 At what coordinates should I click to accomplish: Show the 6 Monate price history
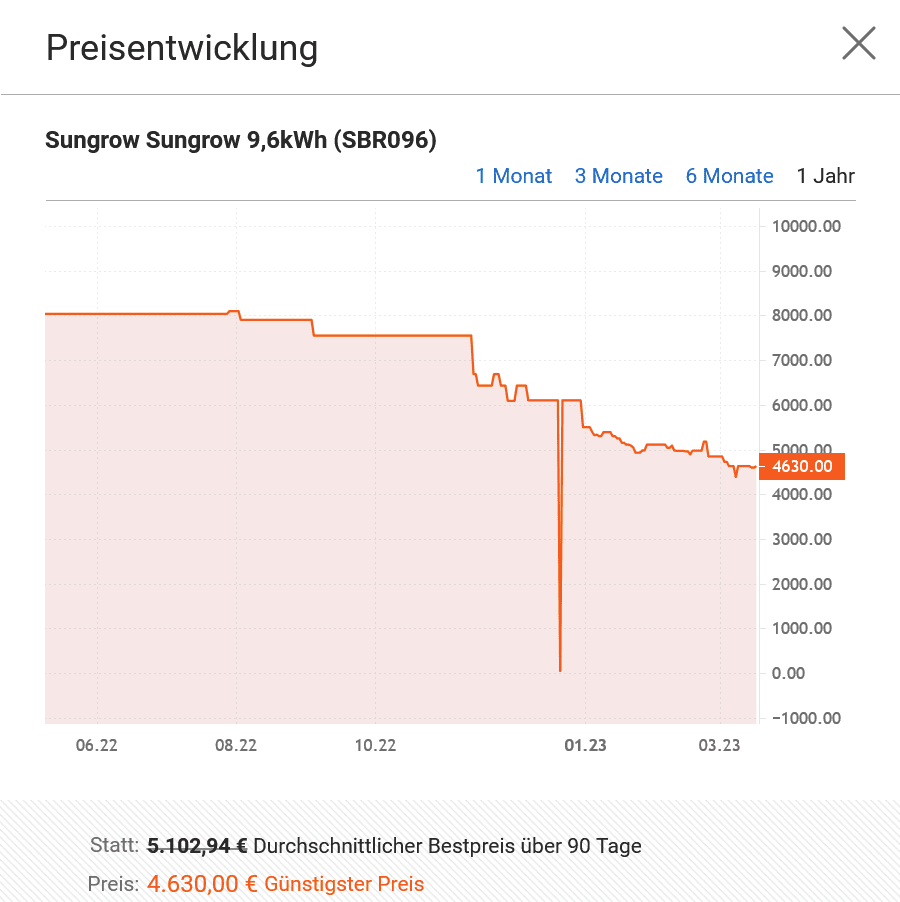pyautogui.click(x=729, y=175)
